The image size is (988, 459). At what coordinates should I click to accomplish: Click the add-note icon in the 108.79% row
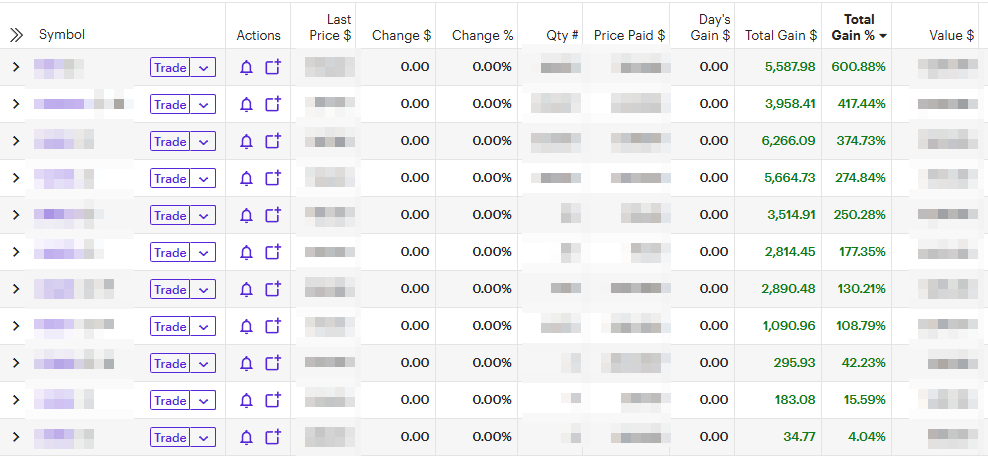coord(273,327)
